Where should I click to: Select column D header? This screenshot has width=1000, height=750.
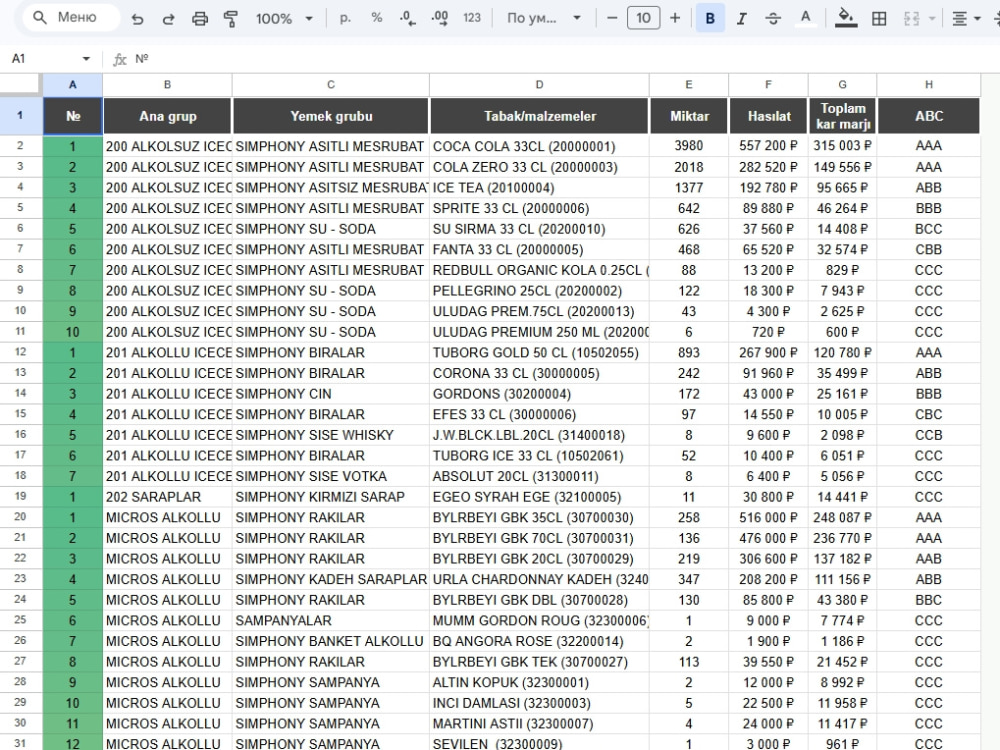(x=539, y=84)
